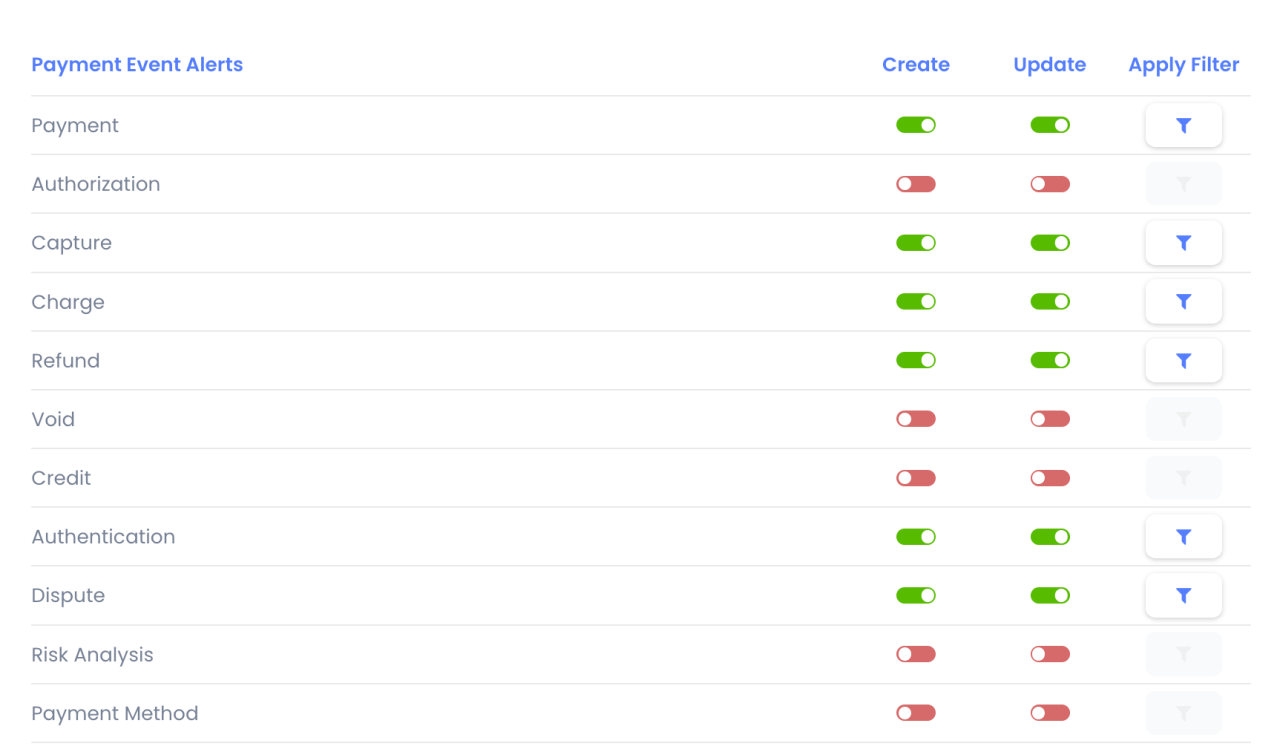This screenshot has width=1280, height=755.
Task: Click the Dispute row filter icon
Action: (1183, 596)
